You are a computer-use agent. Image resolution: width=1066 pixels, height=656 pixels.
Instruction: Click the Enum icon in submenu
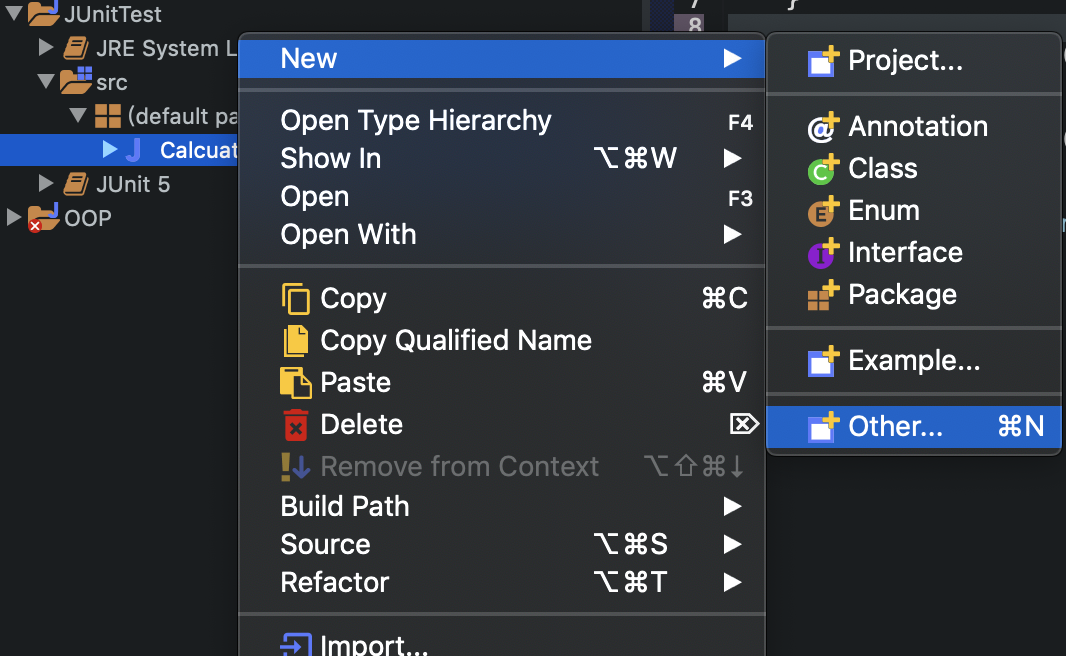822,211
